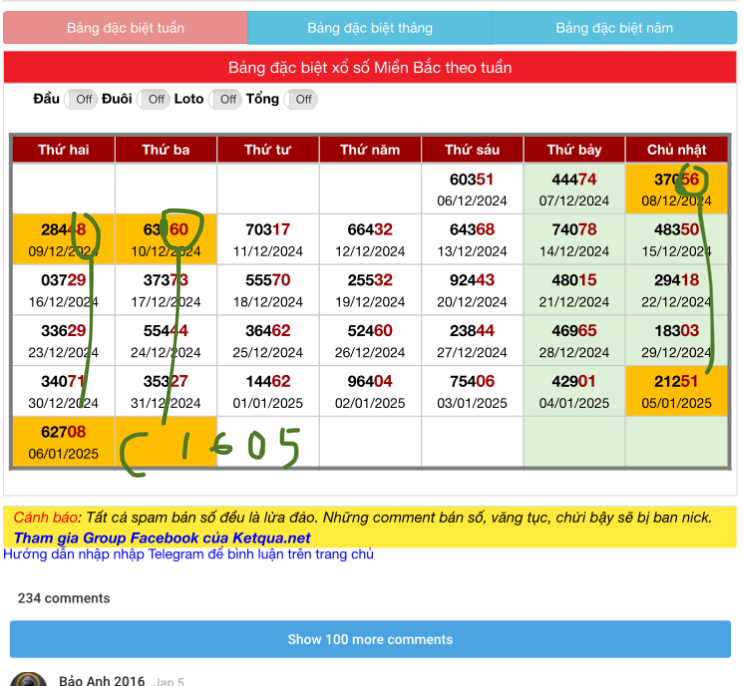Click the Thứ hai column header
Screen dimensions: 743x686
tap(63, 150)
